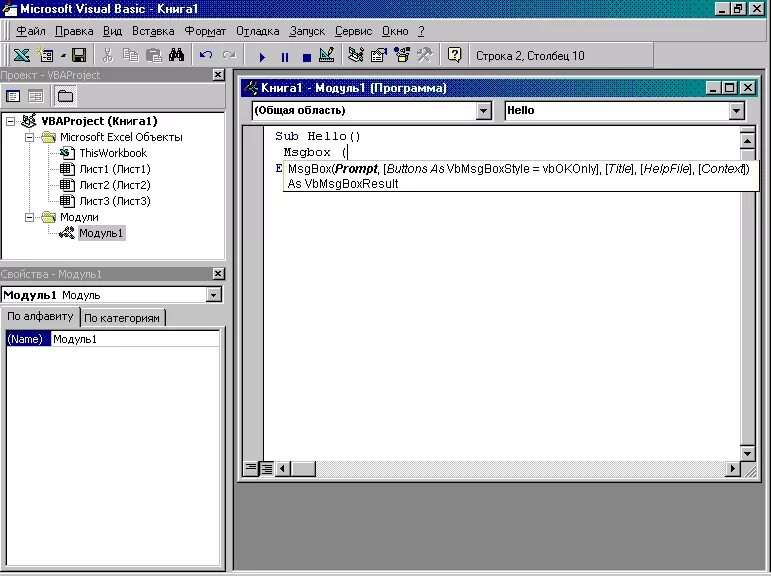
Task: Switch to По алфавиту tab
Action: pos(40,316)
